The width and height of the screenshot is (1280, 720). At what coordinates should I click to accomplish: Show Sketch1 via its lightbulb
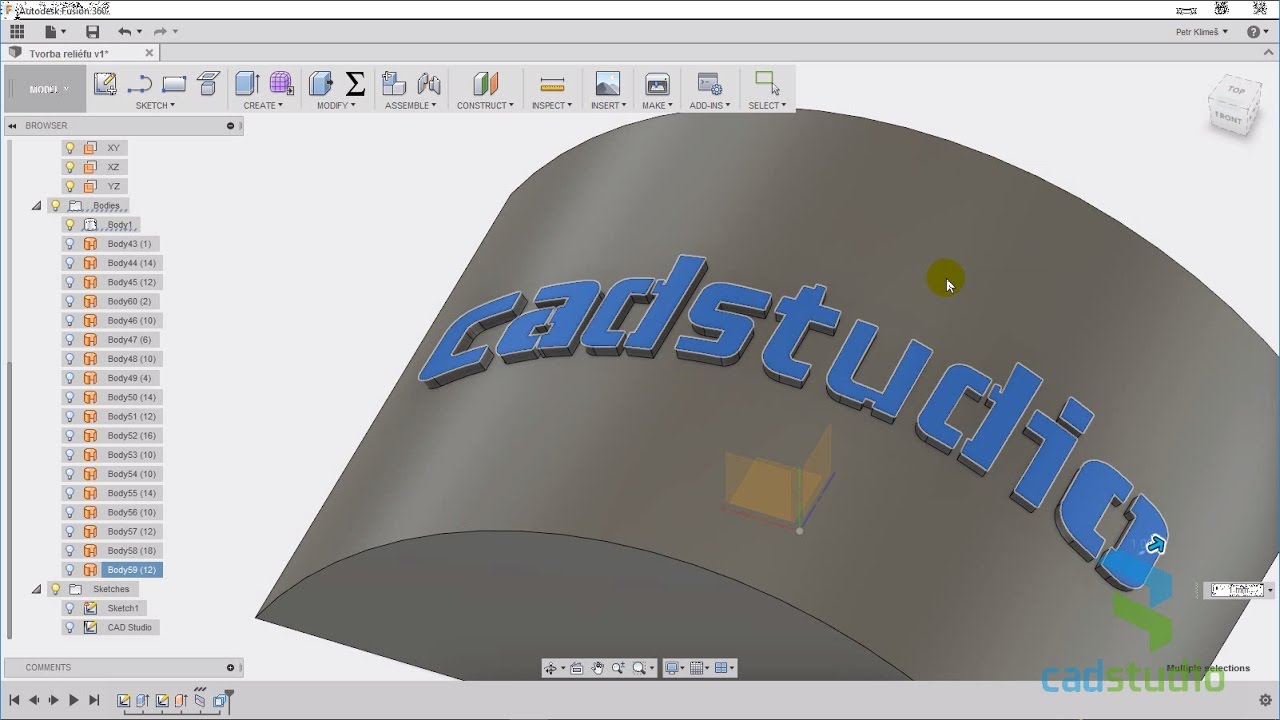70,608
